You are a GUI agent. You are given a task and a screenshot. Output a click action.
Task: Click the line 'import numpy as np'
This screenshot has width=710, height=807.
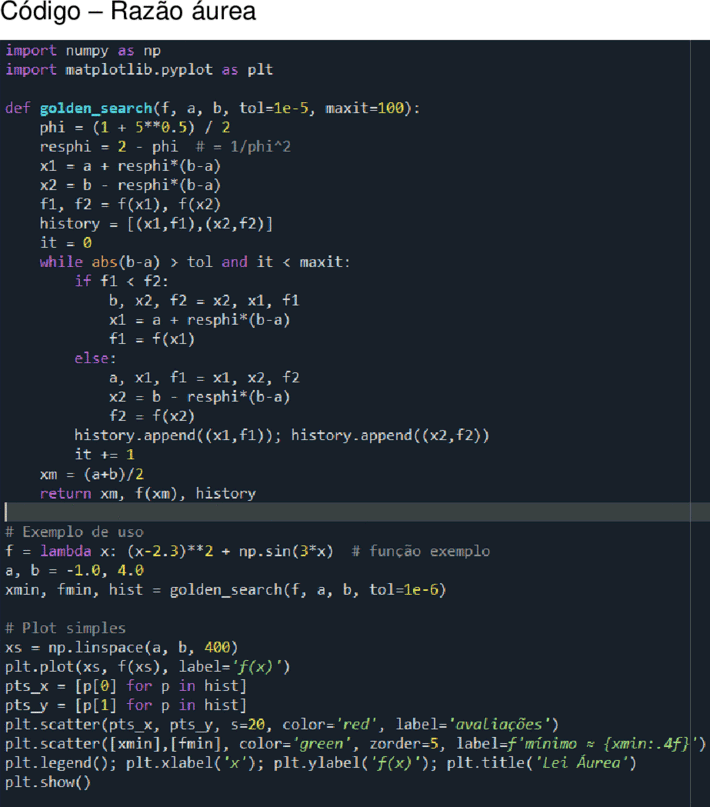point(83,50)
